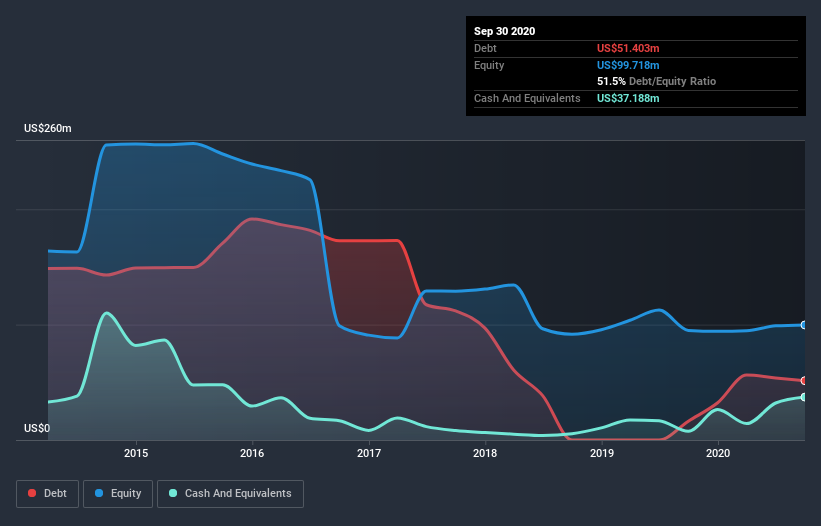This screenshot has height=526, width=821.
Task: Click the teal Cash And Equivalents legend dot
Action: pyautogui.click(x=173, y=493)
